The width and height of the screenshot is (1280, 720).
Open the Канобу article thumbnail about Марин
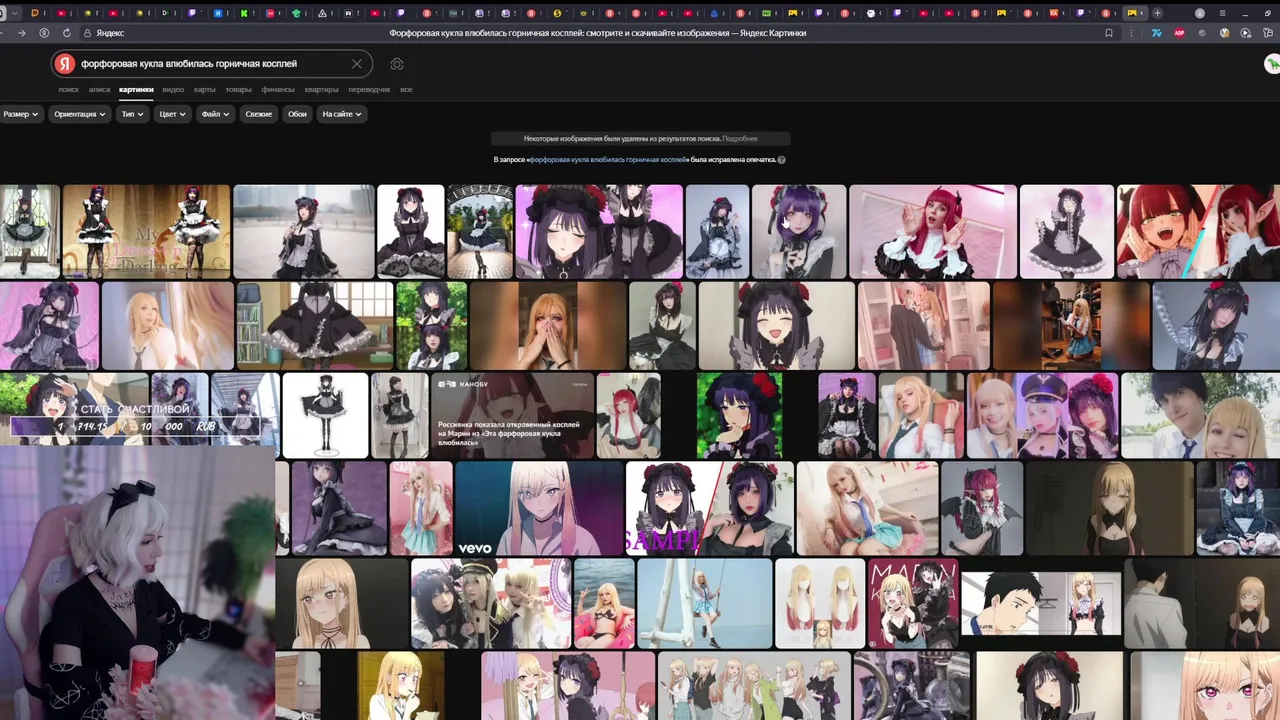click(x=512, y=415)
